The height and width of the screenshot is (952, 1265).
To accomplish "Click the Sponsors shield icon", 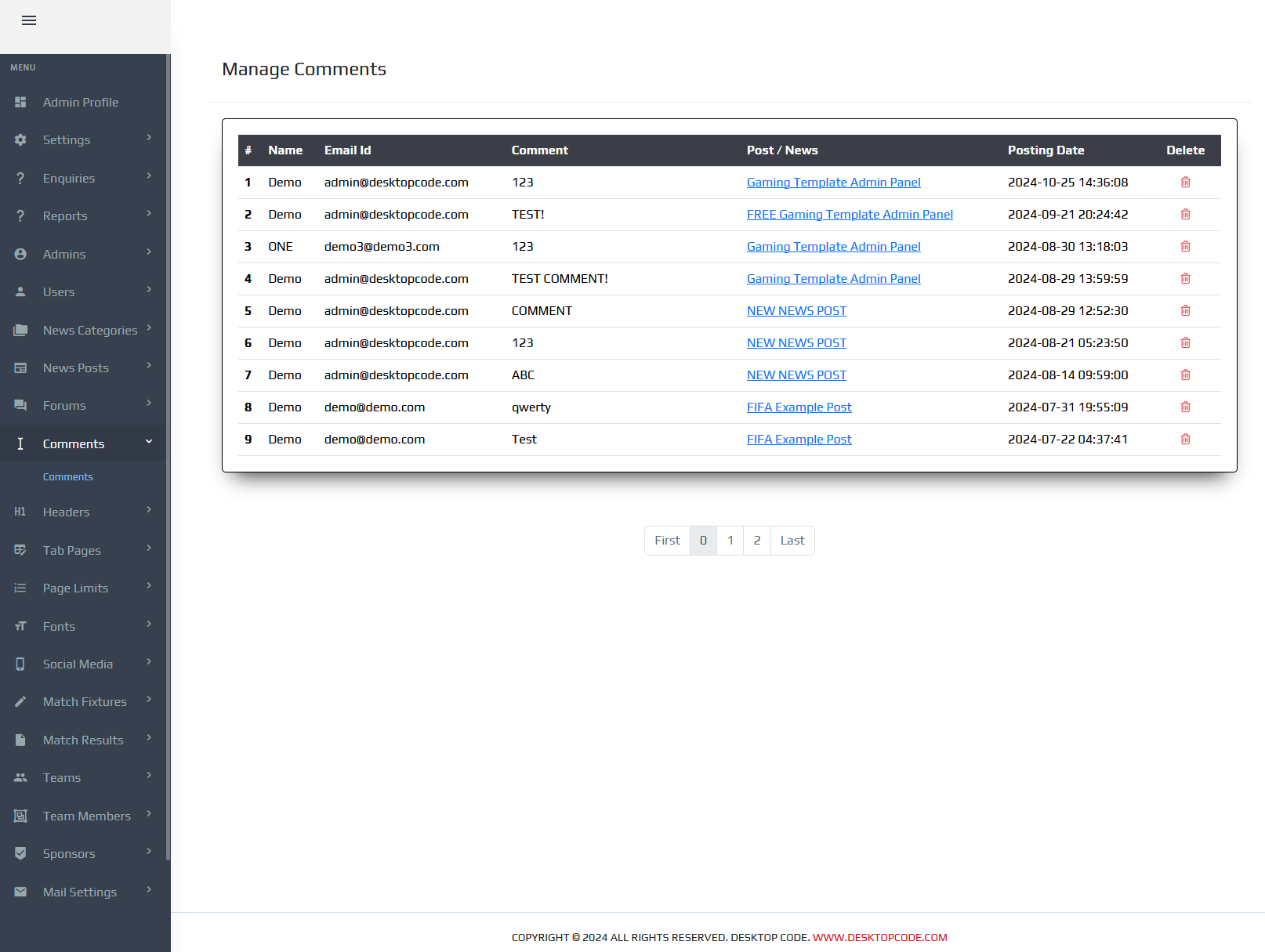I will tap(20, 854).
